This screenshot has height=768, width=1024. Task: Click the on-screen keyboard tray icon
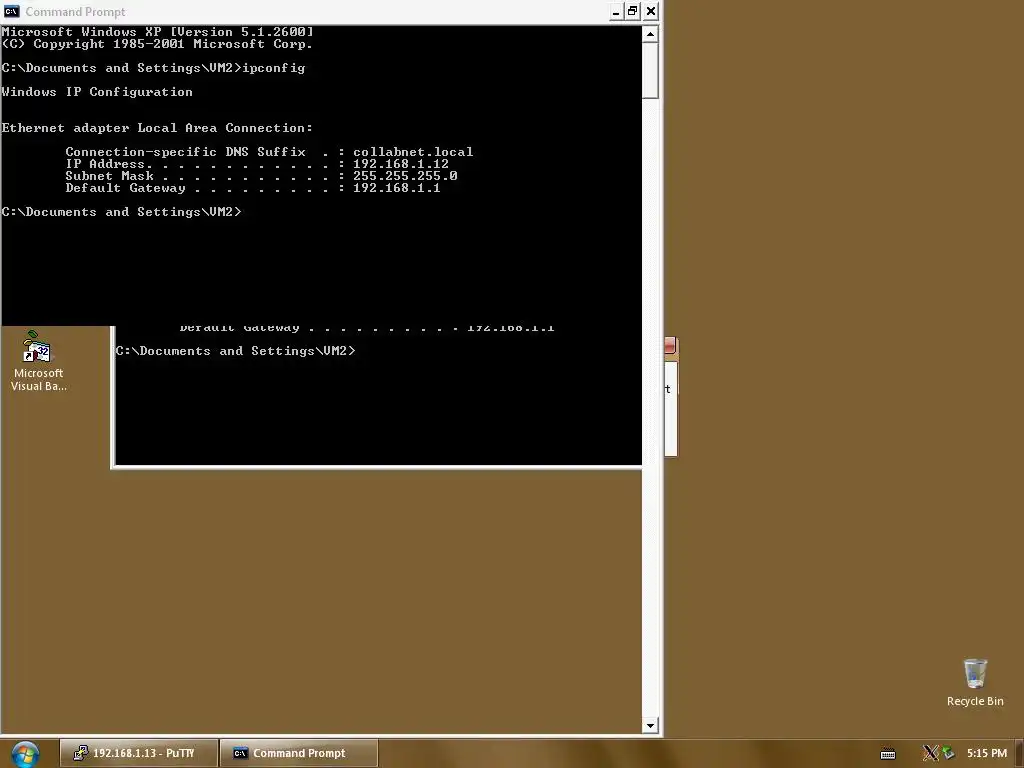pos(888,754)
